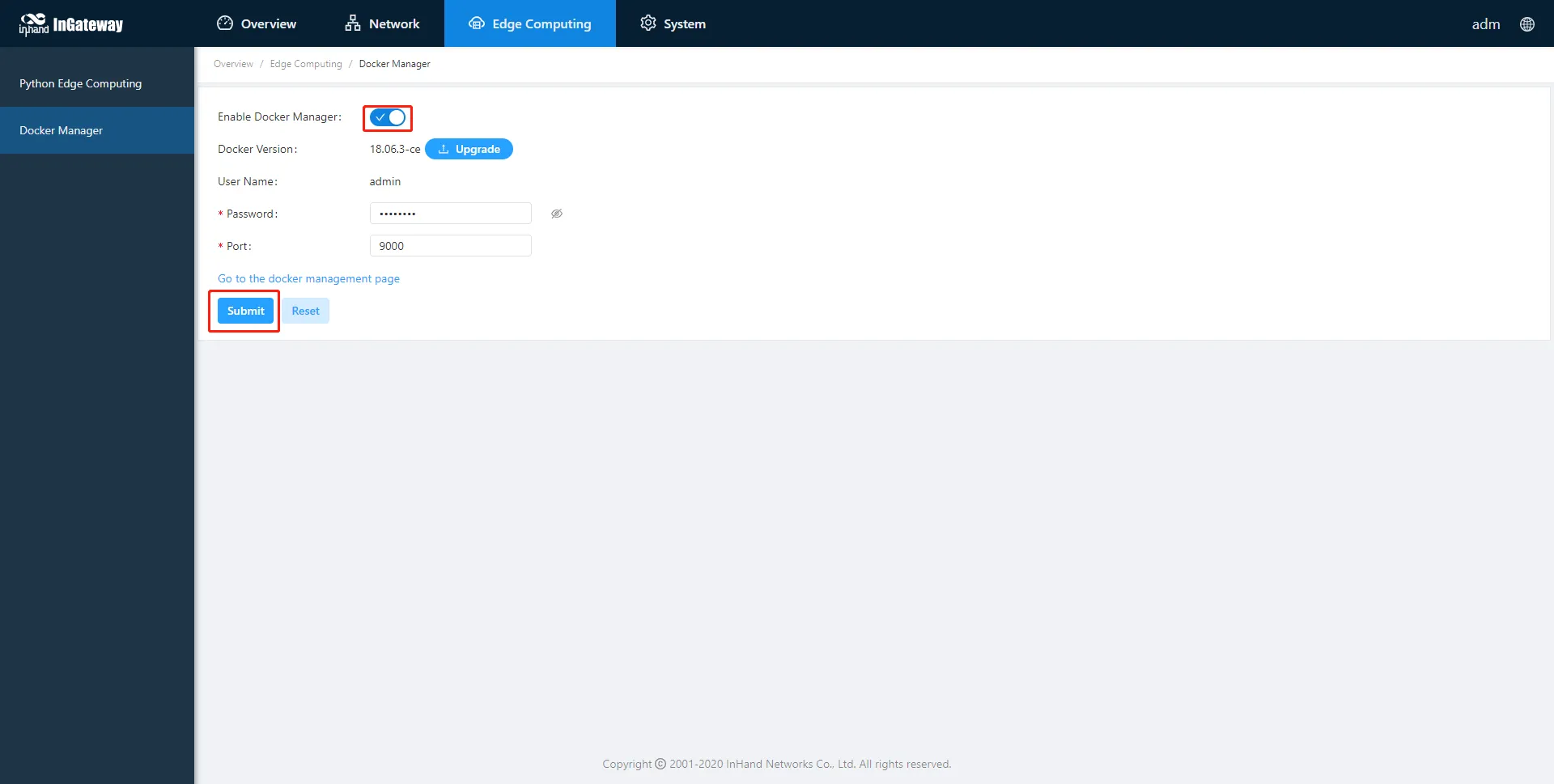Click the Submit button
This screenshot has height=784, width=1554.
tap(245, 311)
